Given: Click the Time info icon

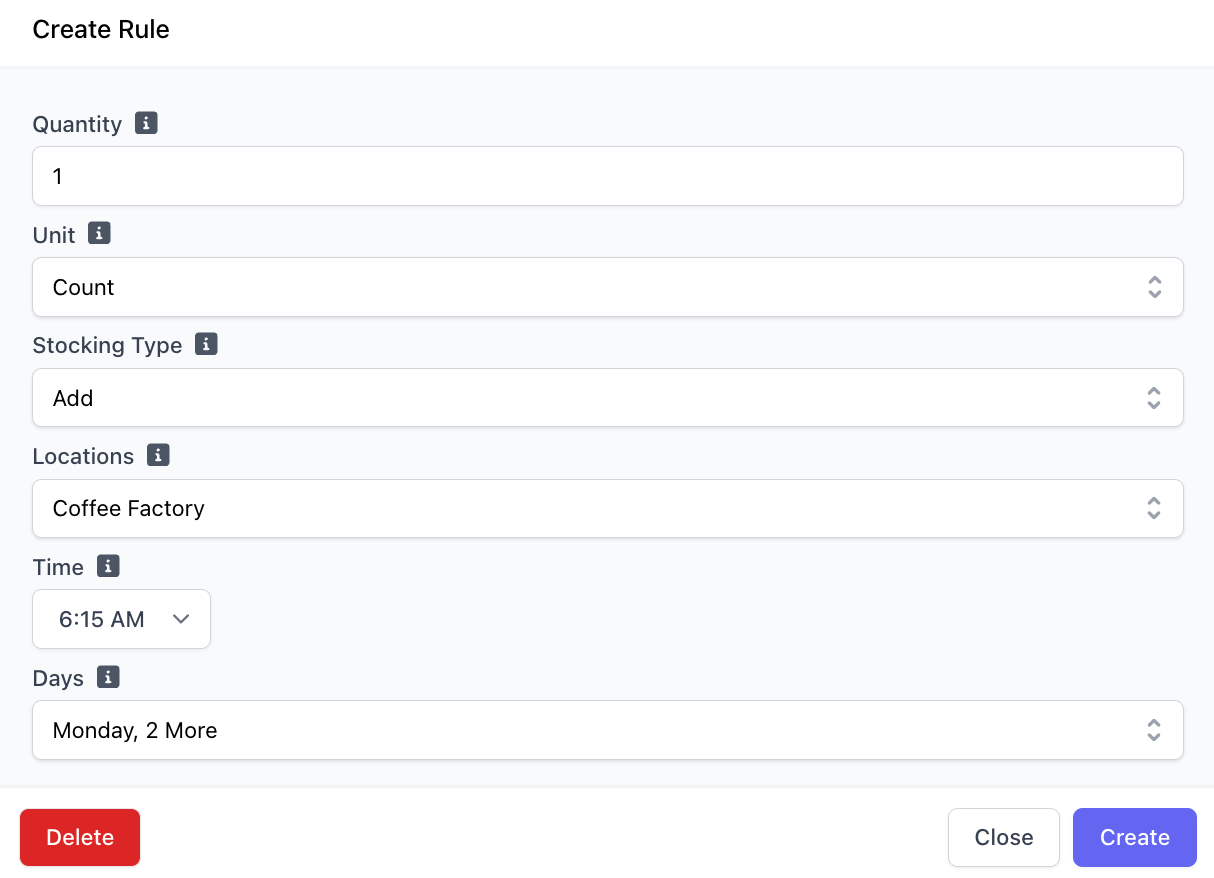Looking at the screenshot, I should tap(108, 566).
